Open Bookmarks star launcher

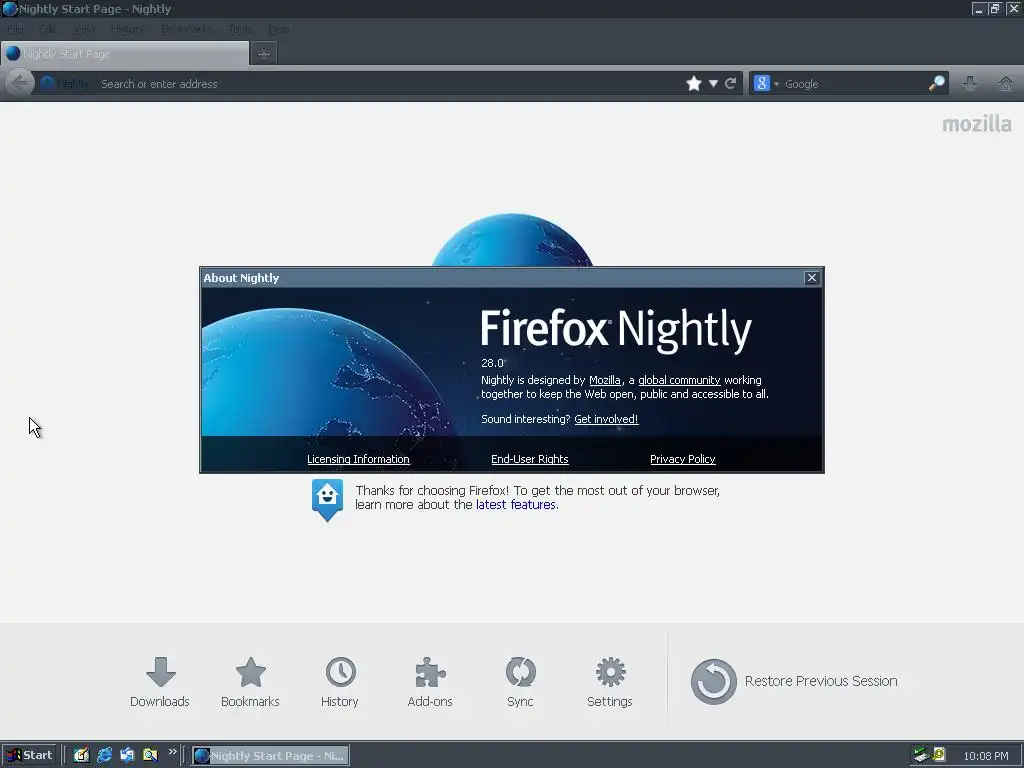tap(250, 682)
